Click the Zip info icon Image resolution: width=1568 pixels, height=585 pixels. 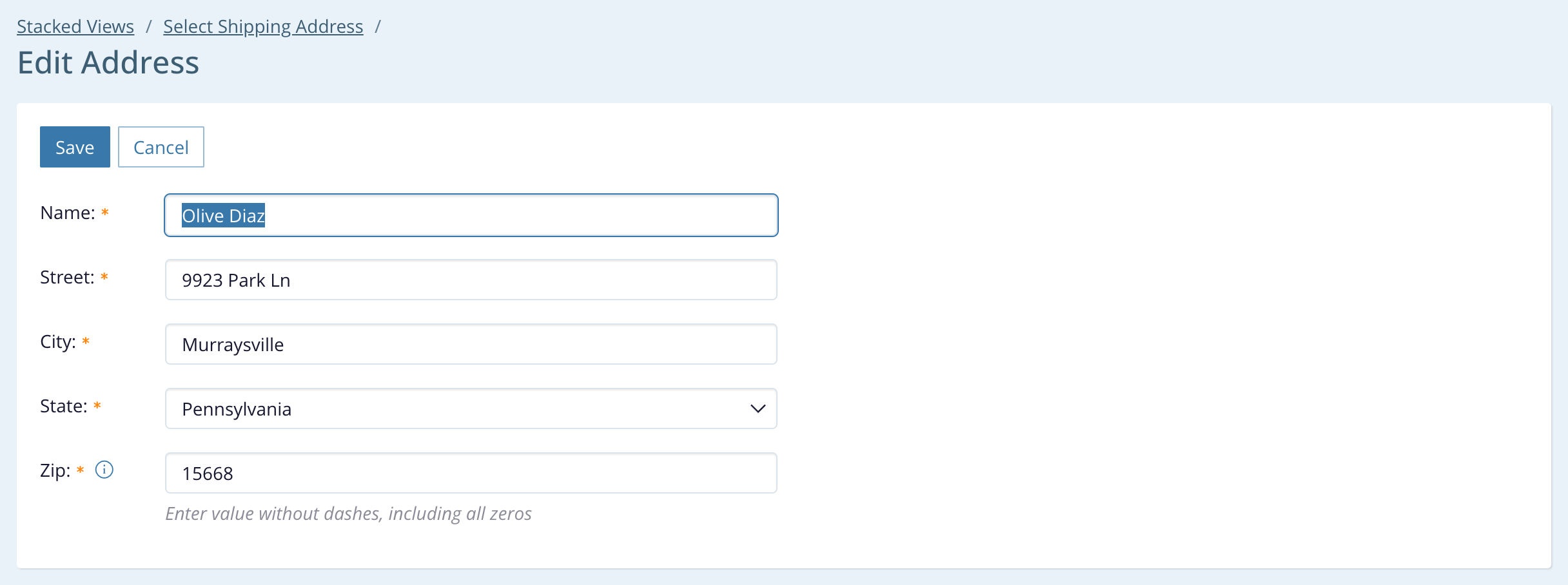click(104, 470)
